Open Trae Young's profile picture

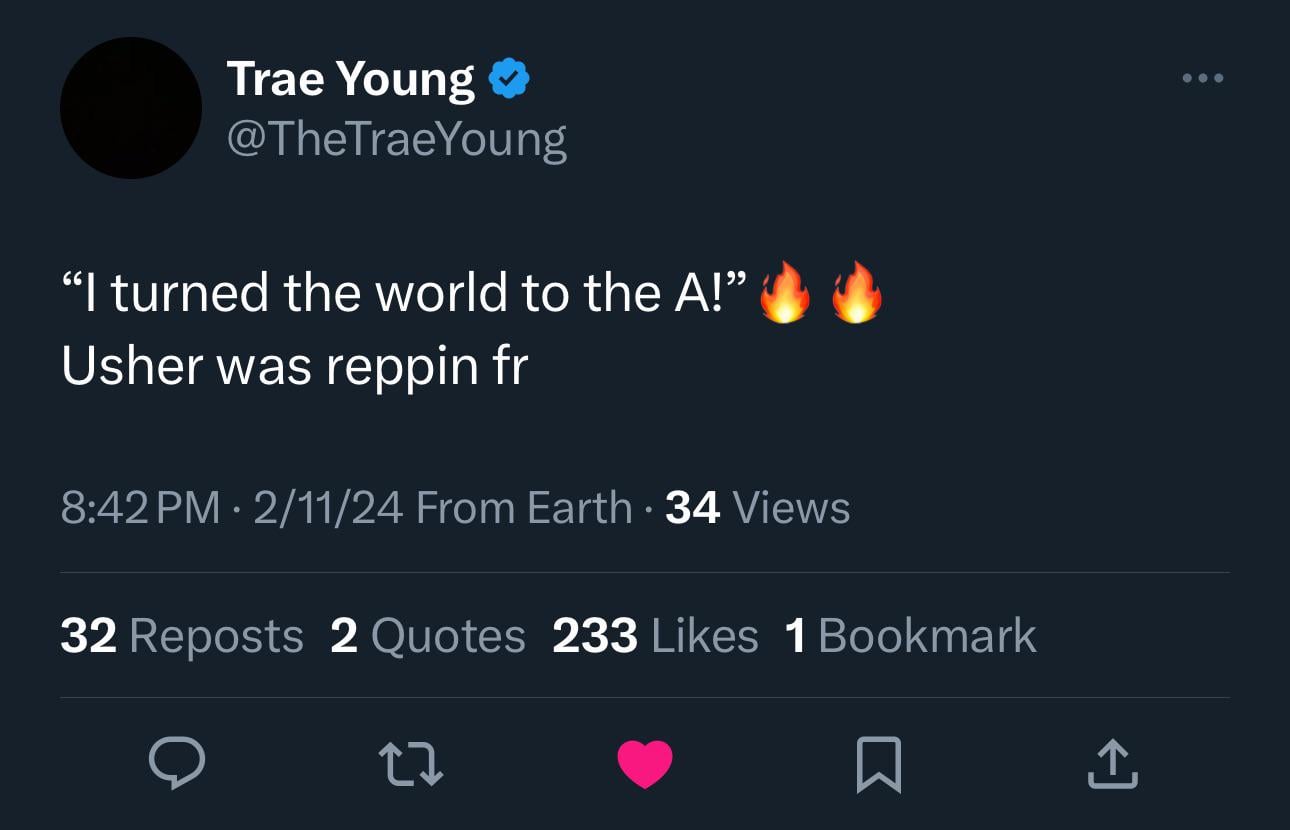131,108
